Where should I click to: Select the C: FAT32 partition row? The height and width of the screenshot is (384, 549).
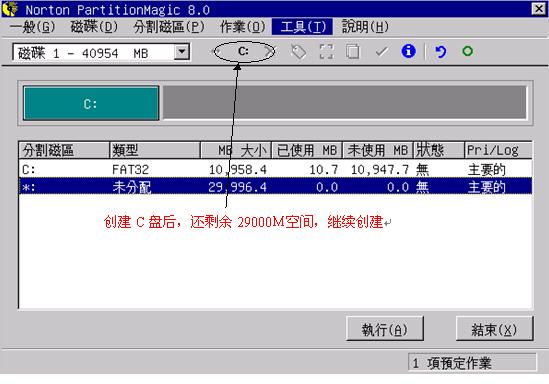click(x=275, y=169)
